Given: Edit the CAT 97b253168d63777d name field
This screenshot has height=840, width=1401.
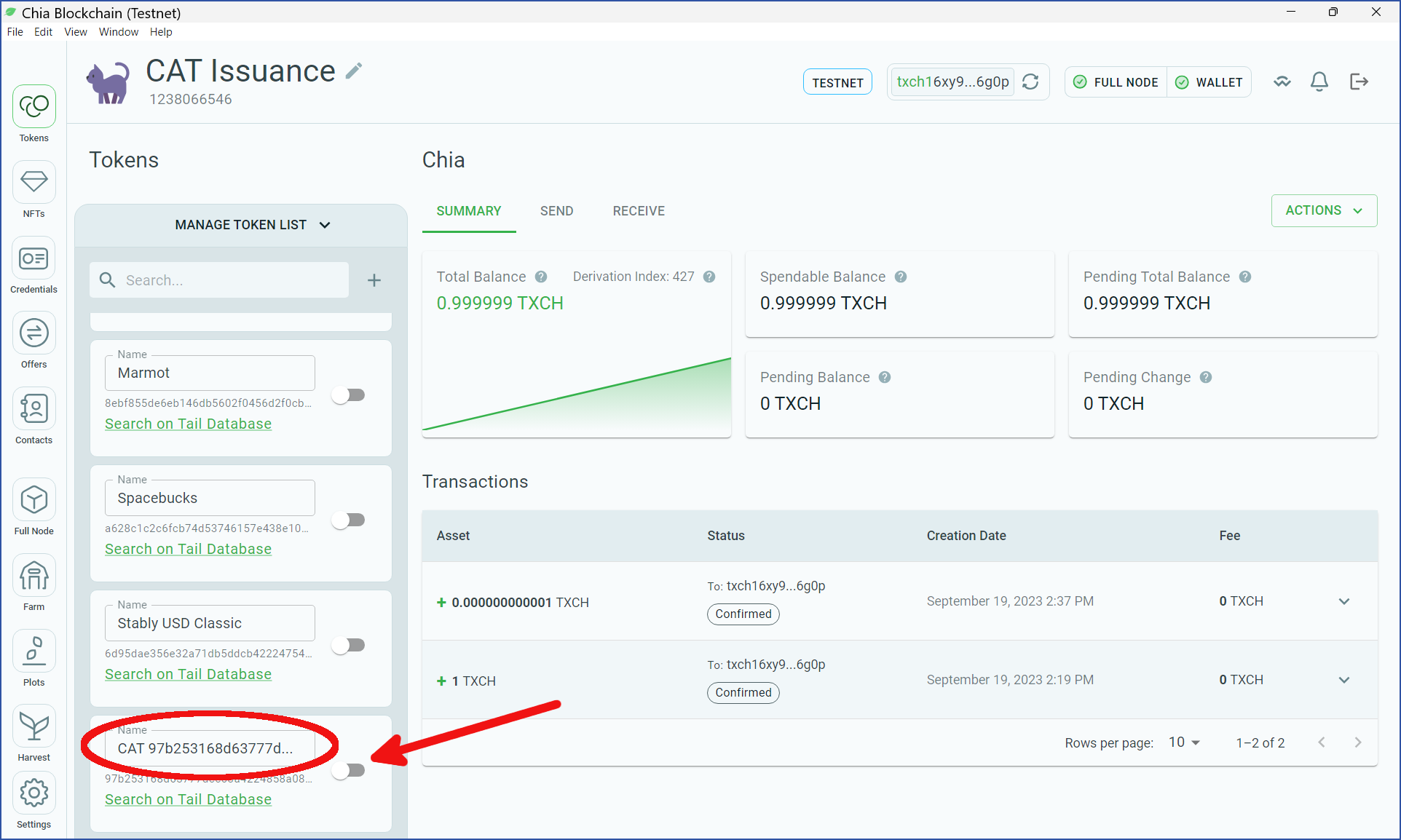Looking at the screenshot, I should 210,748.
